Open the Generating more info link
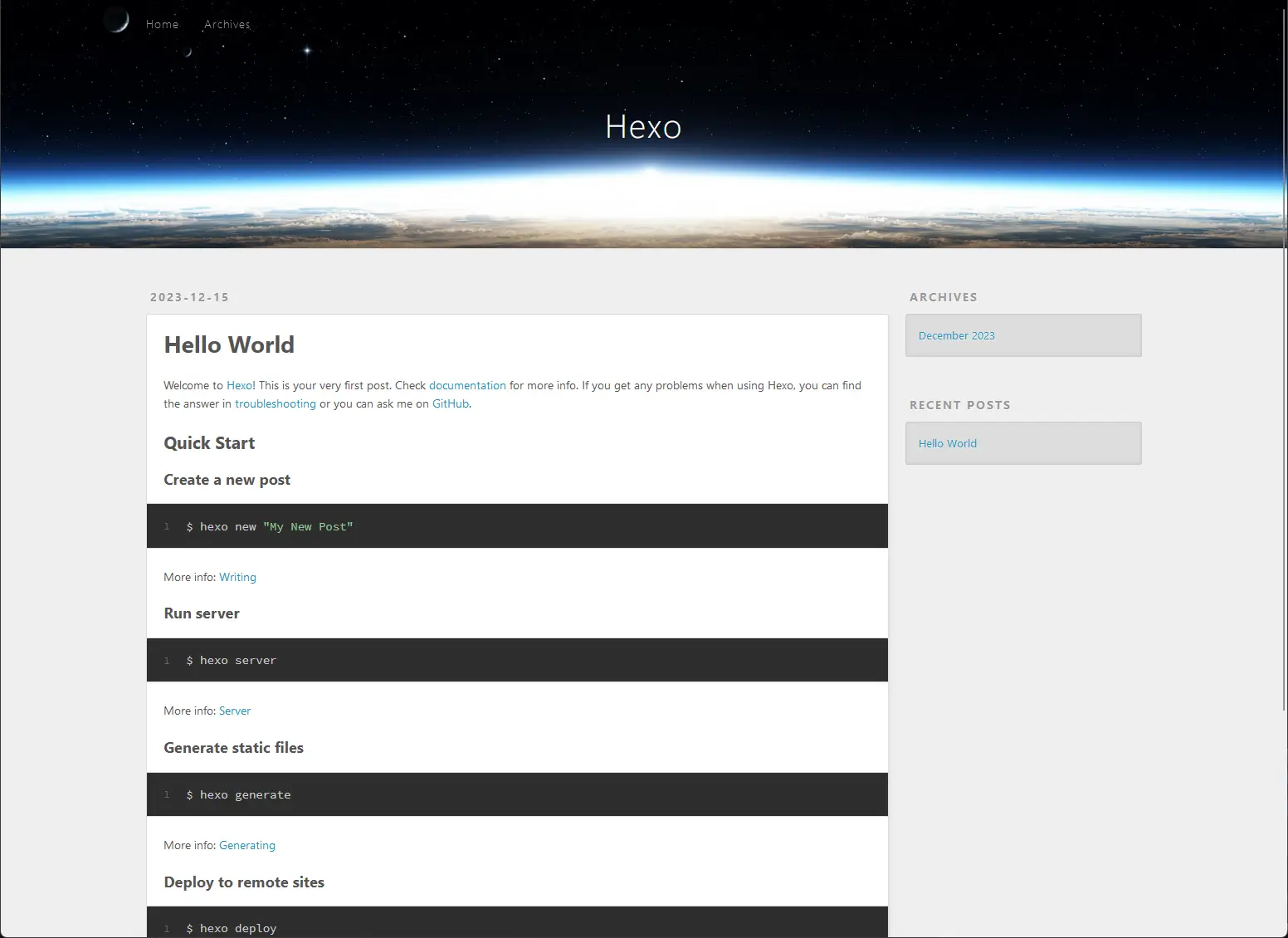 tap(247, 845)
